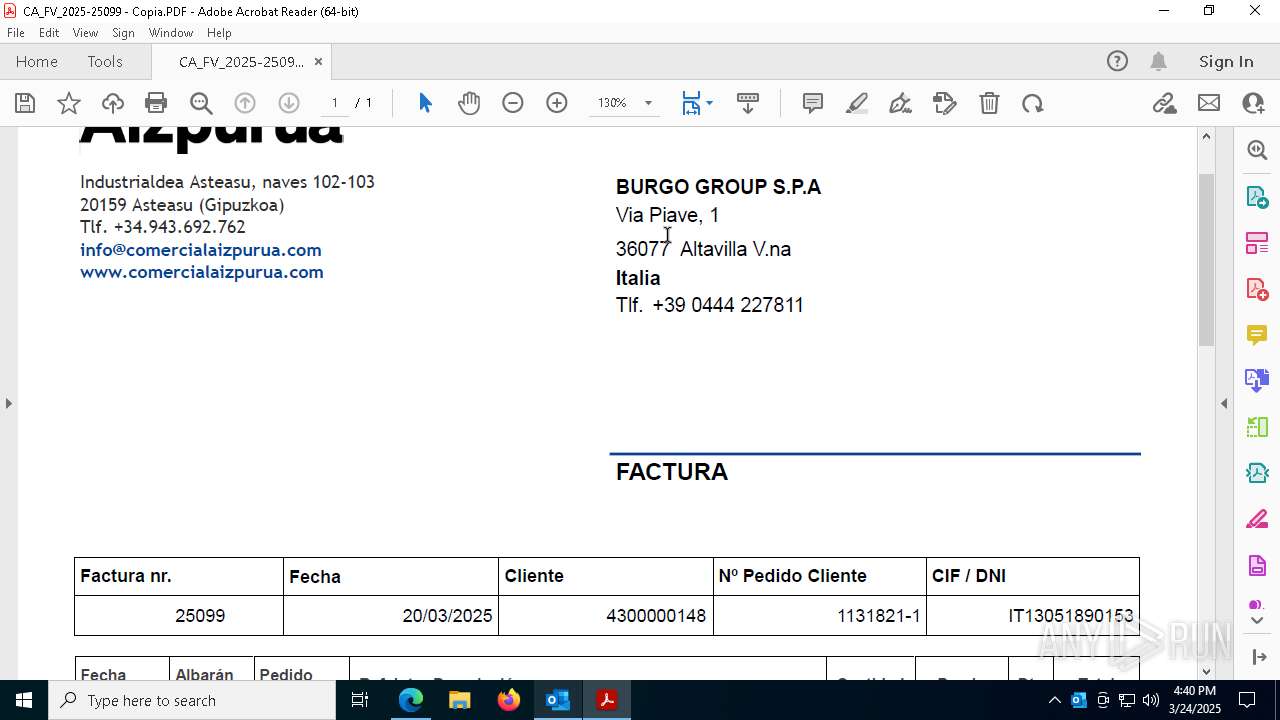The image size is (1280, 720).
Task: Expand the left navigation pane arrow
Action: 8,403
